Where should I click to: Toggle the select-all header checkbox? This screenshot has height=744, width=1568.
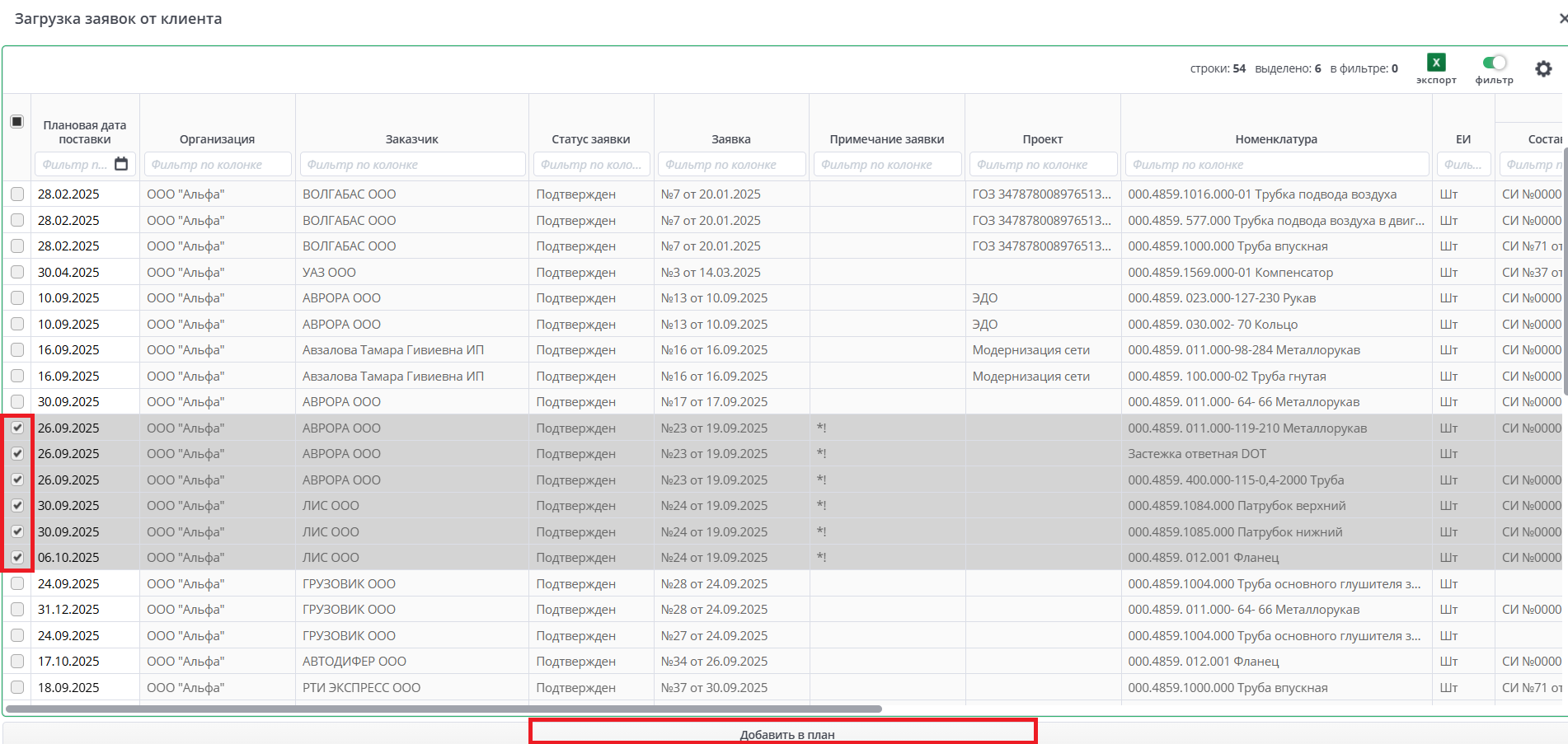[16, 122]
